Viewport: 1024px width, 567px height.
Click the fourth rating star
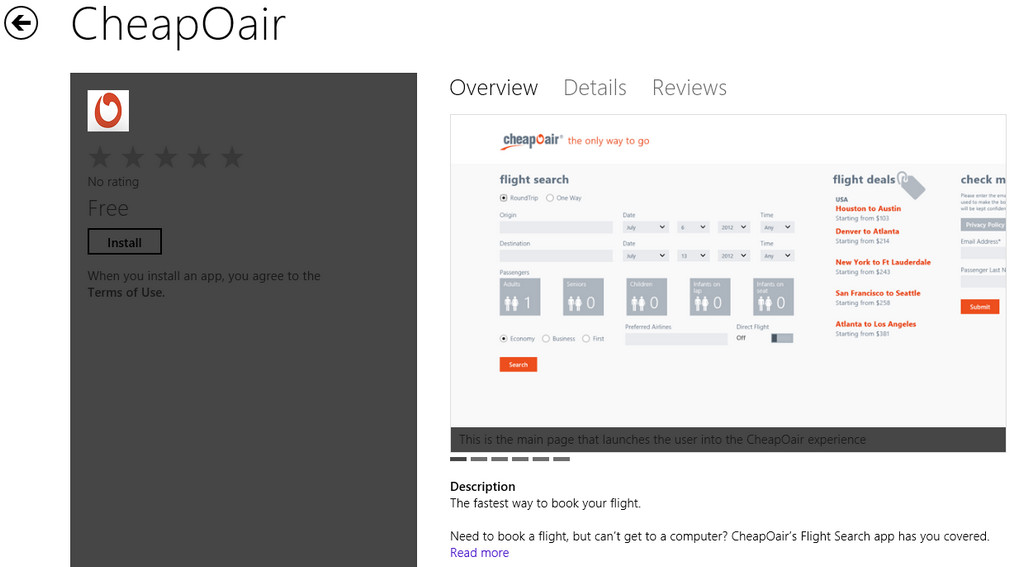point(199,157)
